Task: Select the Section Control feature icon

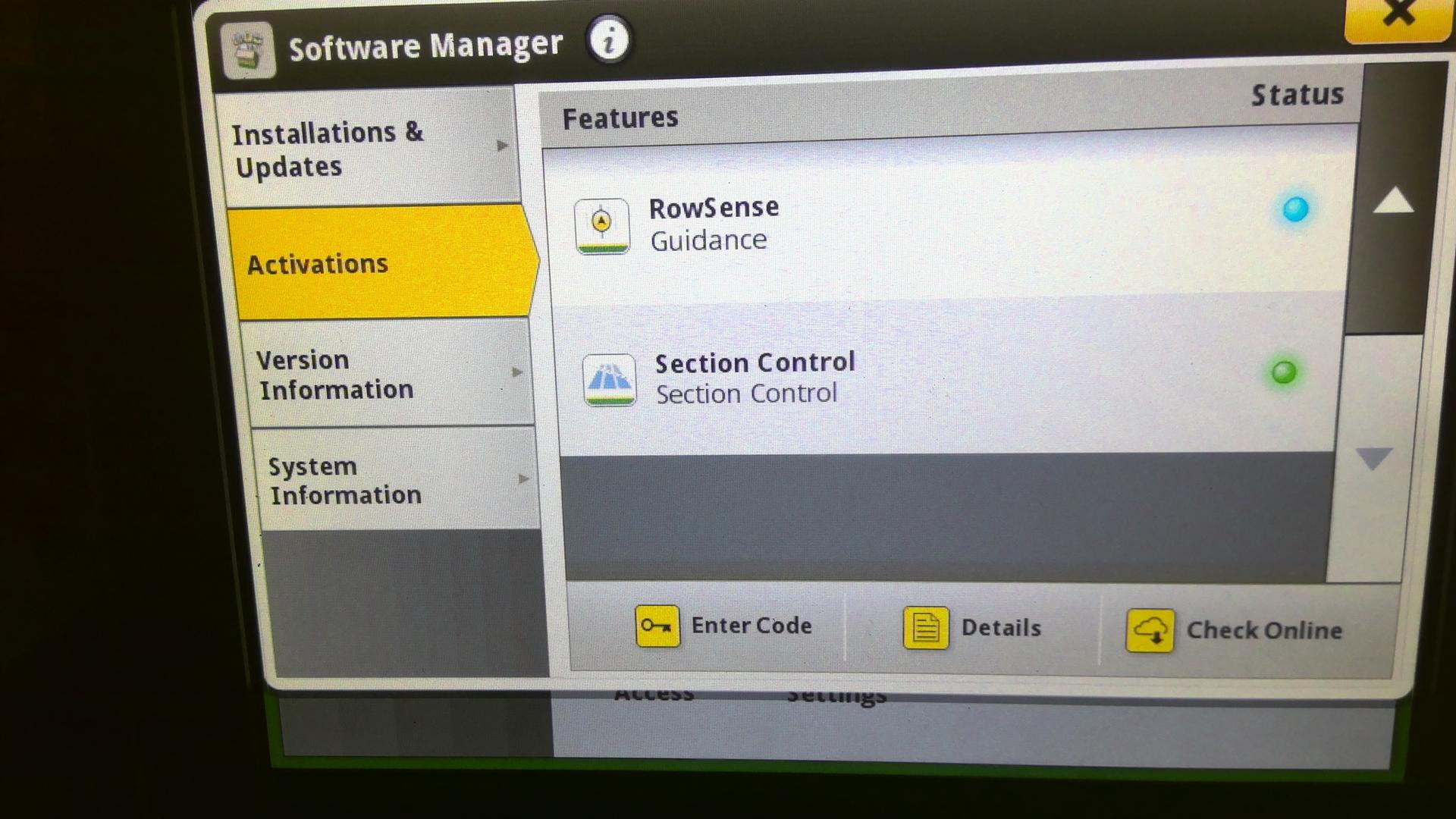Action: tap(609, 380)
